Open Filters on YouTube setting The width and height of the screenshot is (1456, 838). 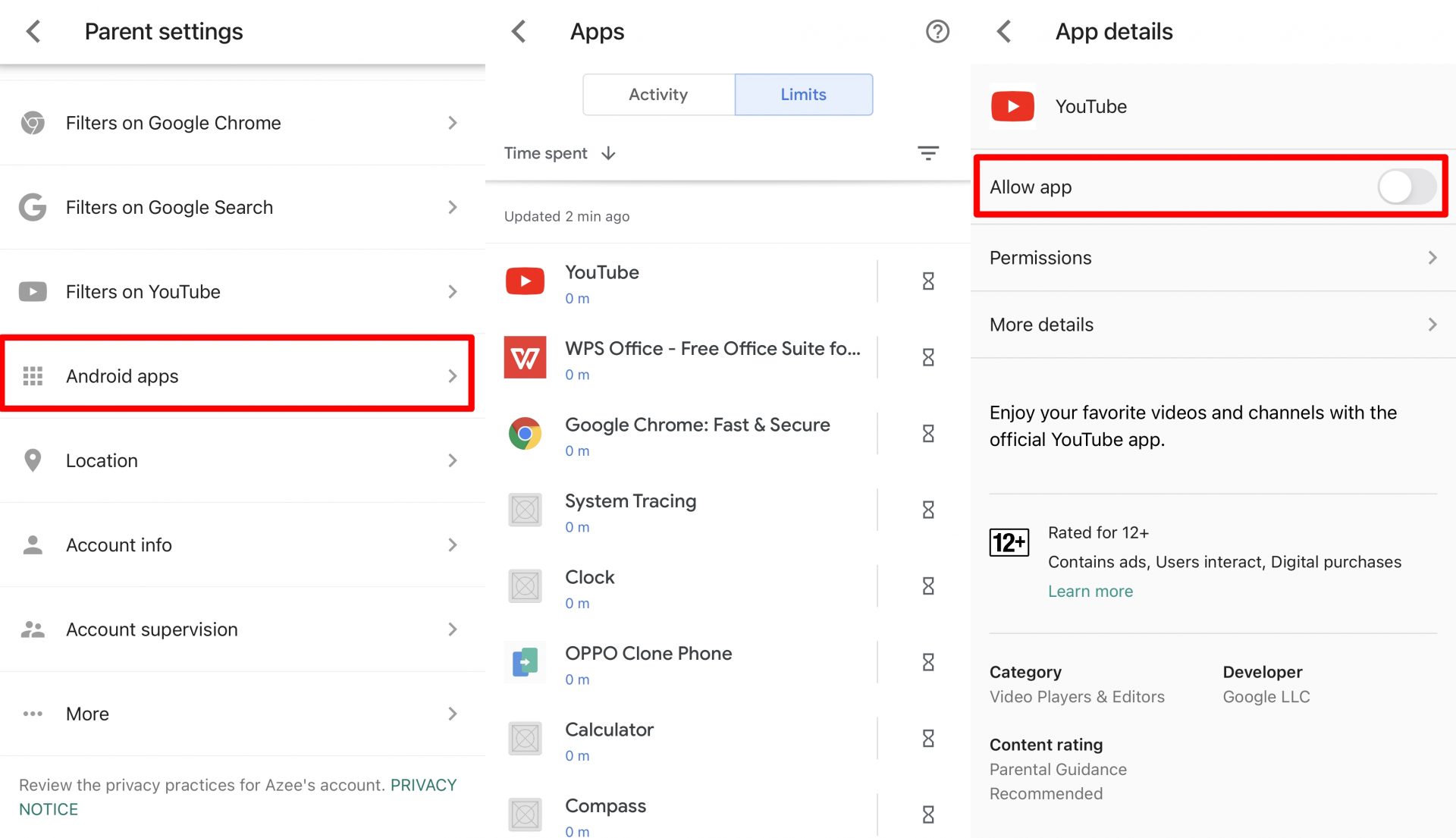click(x=241, y=292)
